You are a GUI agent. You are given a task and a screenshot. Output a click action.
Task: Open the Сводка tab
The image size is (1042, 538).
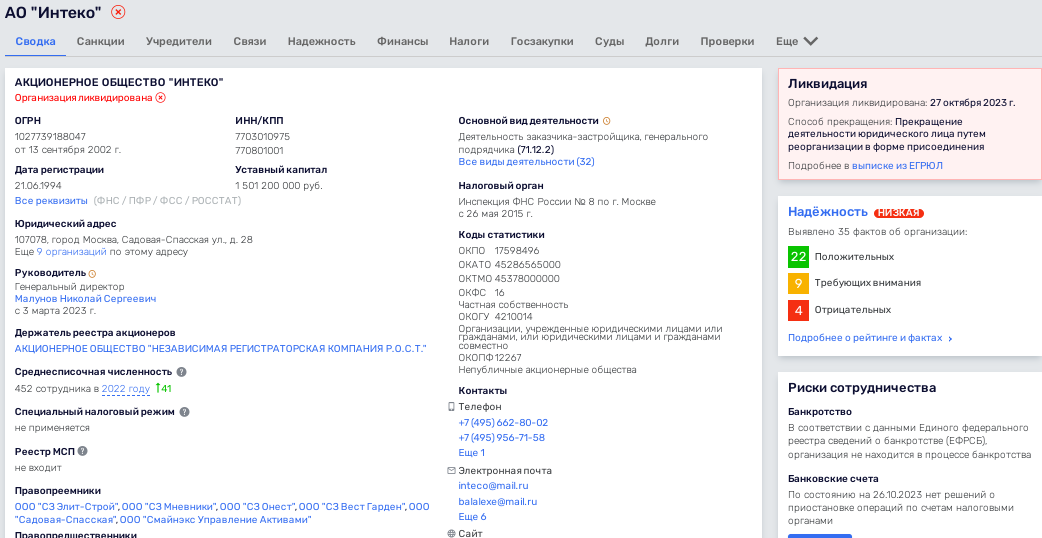[35, 41]
